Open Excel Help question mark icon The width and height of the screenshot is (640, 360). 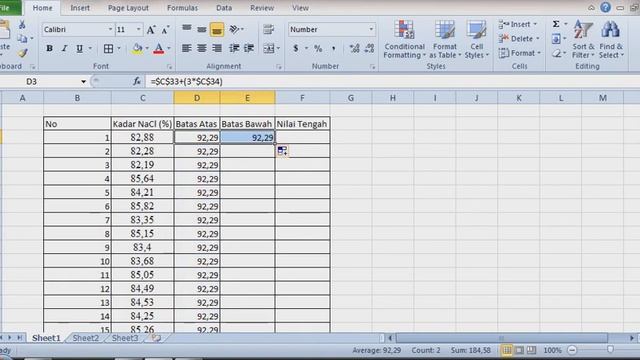[x=606, y=7]
